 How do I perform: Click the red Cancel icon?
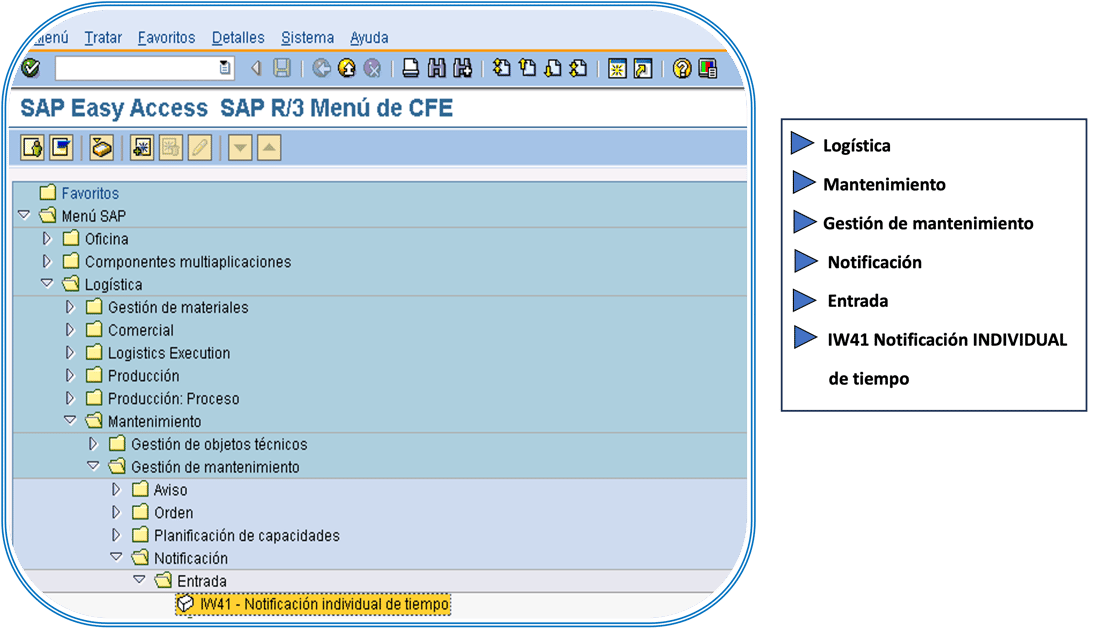coord(373,68)
